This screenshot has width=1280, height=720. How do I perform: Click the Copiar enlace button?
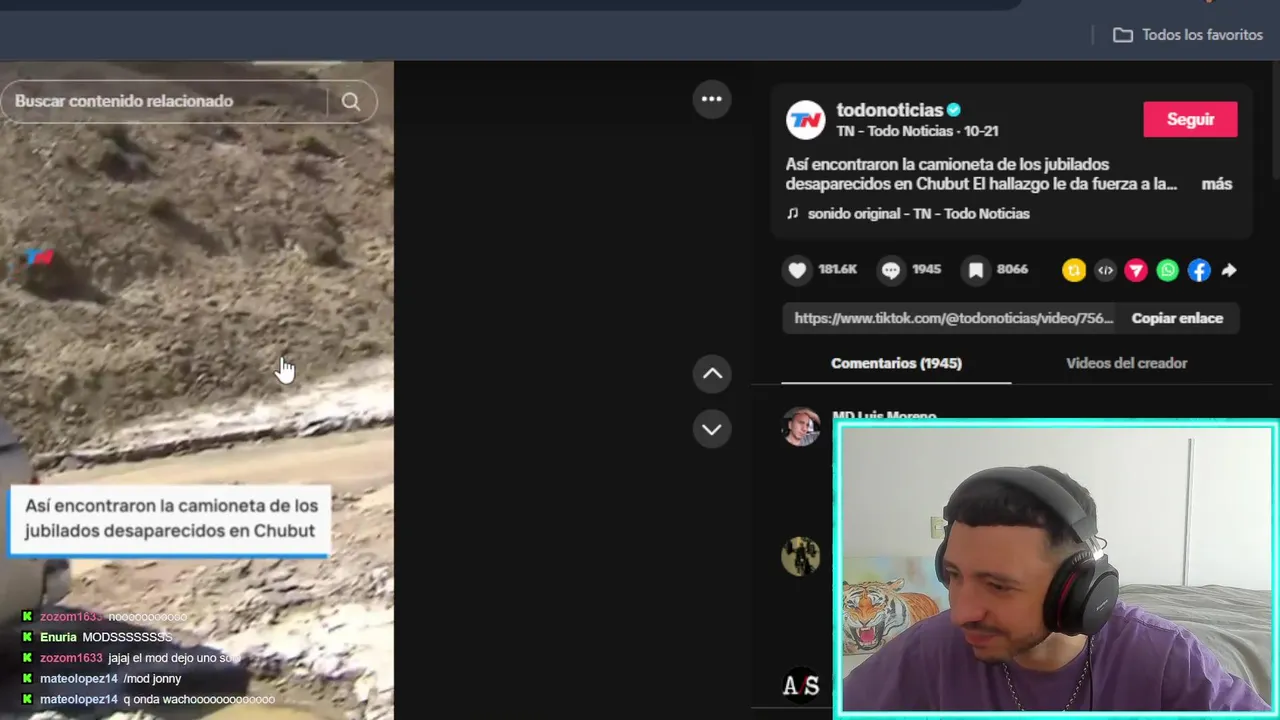[1177, 318]
